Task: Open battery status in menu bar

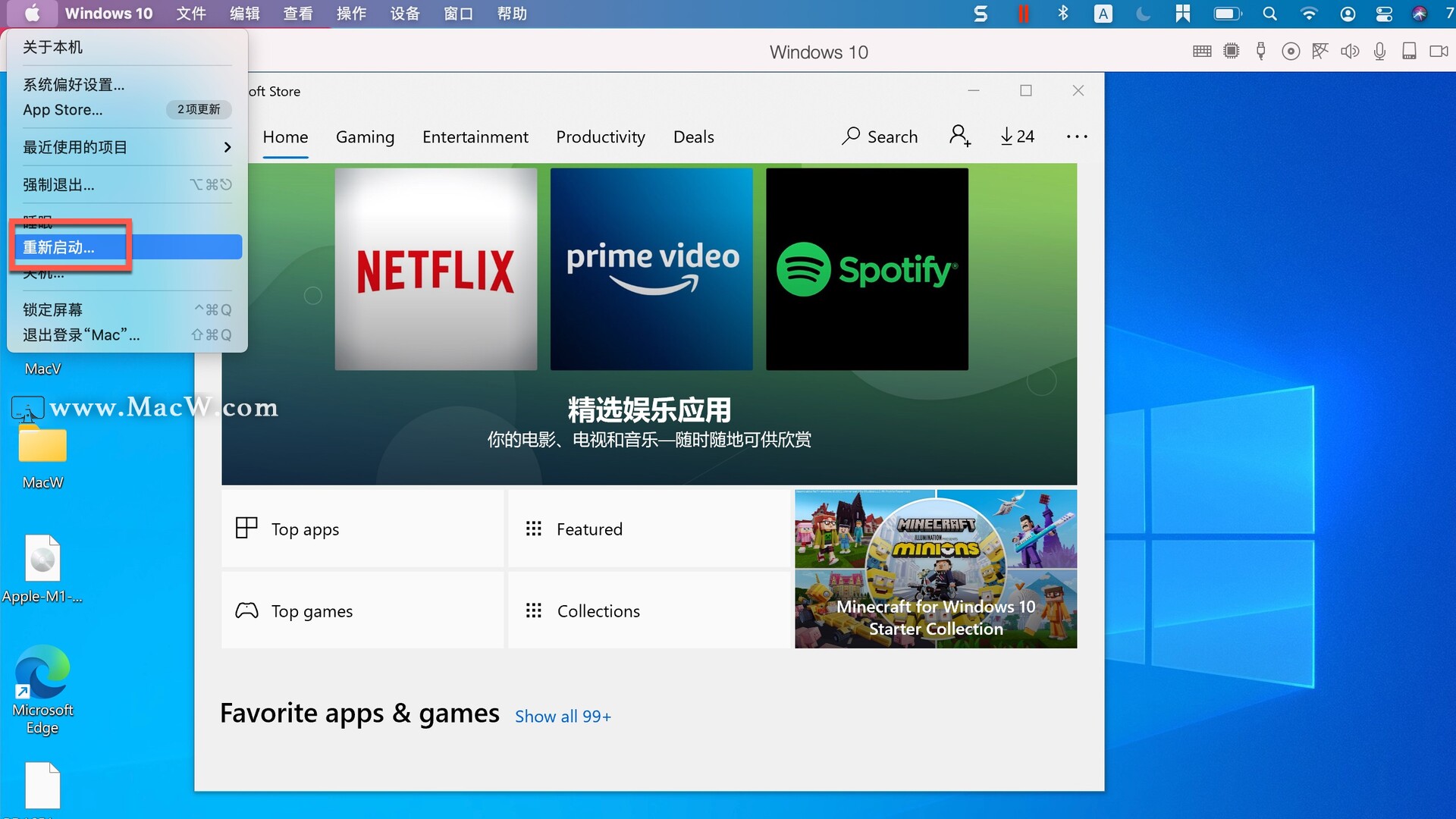Action: pyautogui.click(x=1228, y=14)
